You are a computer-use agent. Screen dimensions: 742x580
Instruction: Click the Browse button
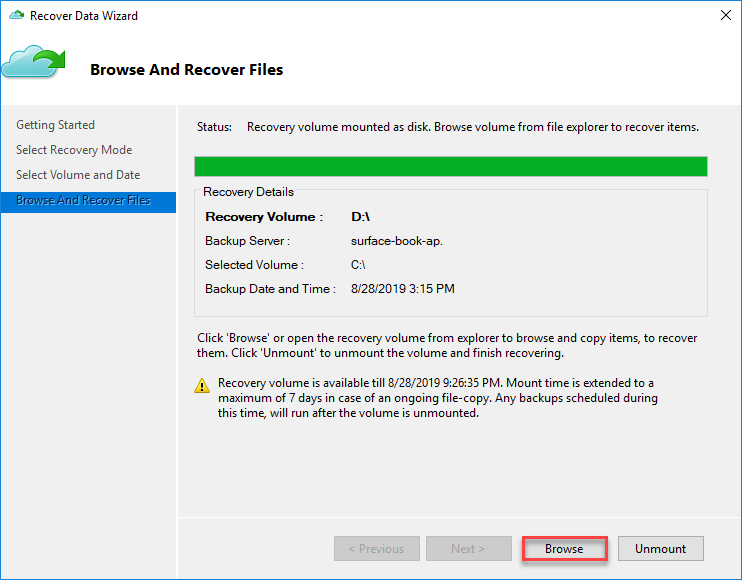point(564,549)
